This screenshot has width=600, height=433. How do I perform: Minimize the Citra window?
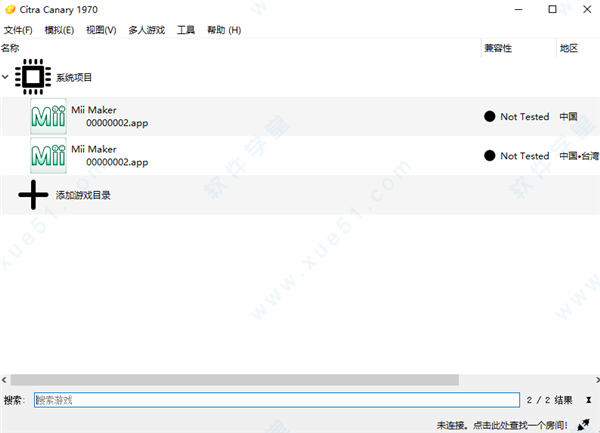(x=518, y=9)
